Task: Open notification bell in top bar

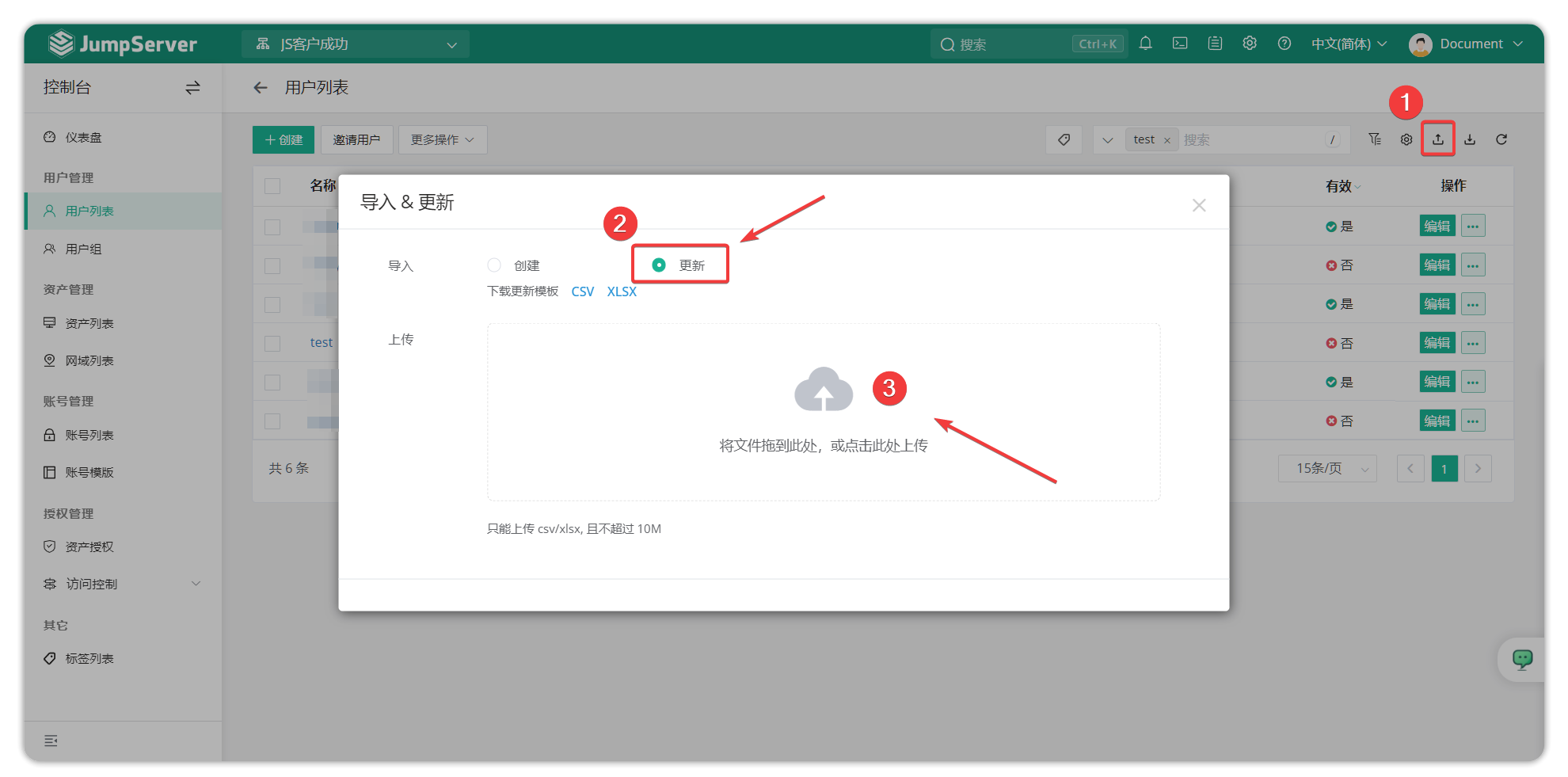Action: 1145,44
